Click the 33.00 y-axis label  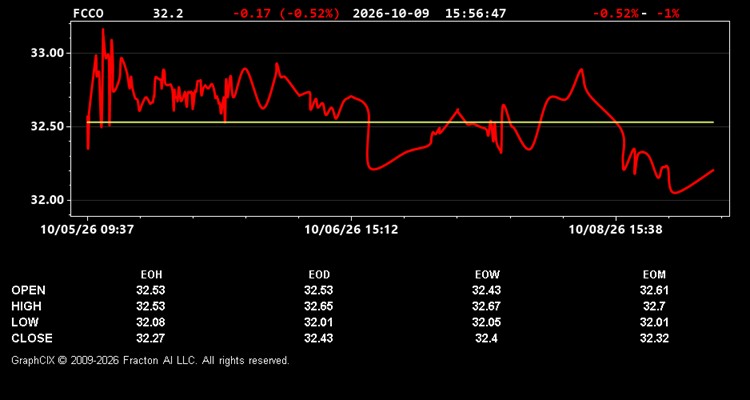(47, 53)
